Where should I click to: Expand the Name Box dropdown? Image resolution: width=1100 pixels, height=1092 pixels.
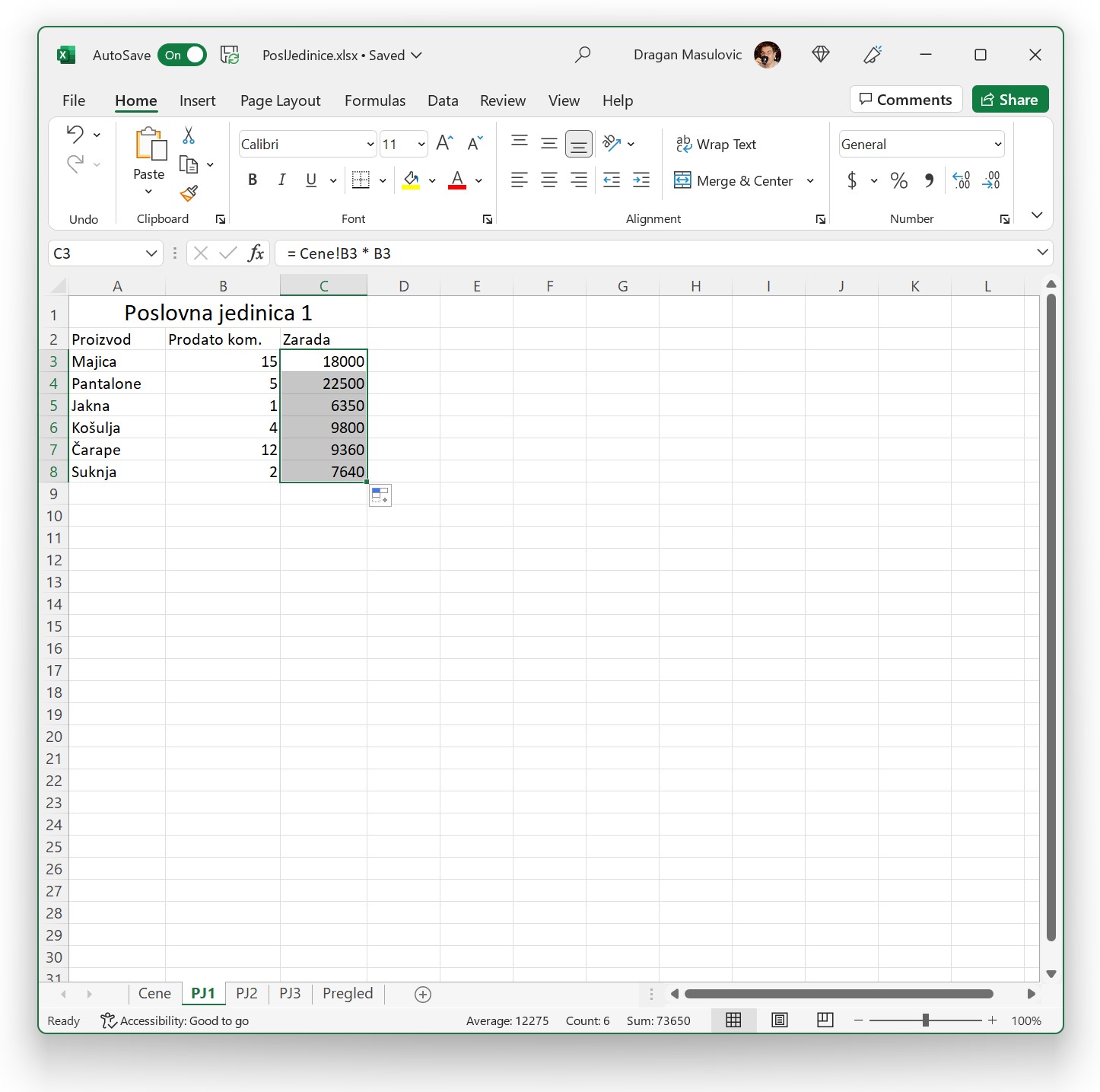click(151, 253)
